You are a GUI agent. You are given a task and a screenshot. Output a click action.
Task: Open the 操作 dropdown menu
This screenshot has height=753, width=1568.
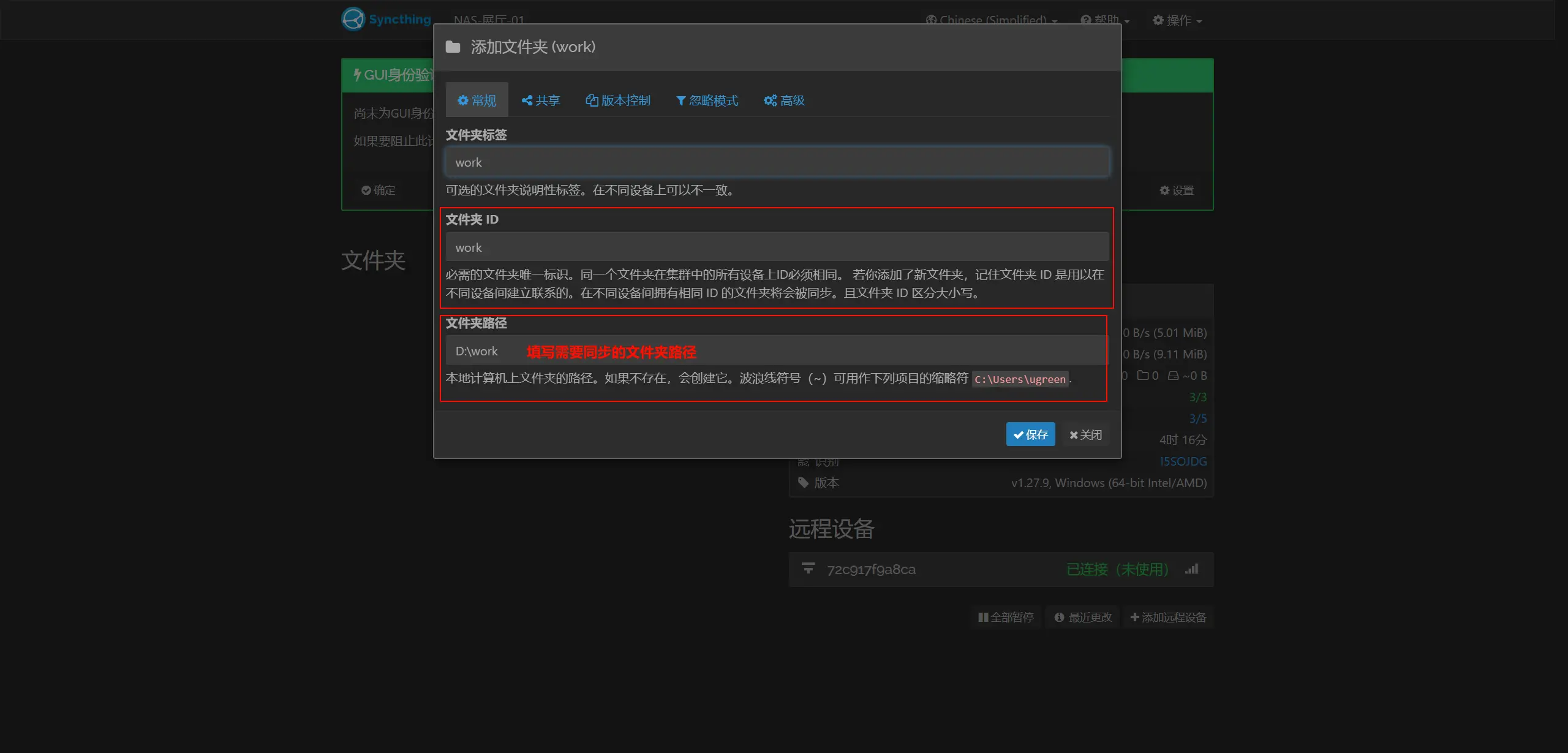[x=1176, y=20]
